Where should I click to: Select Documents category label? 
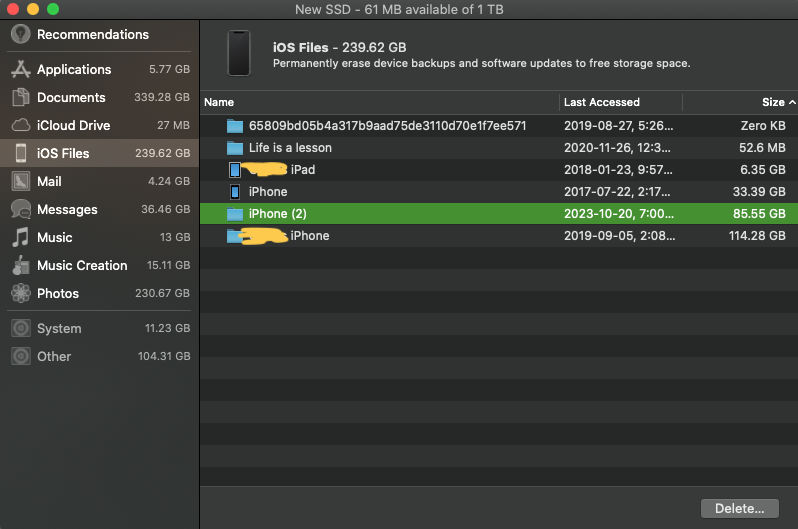pyautogui.click(x=71, y=97)
